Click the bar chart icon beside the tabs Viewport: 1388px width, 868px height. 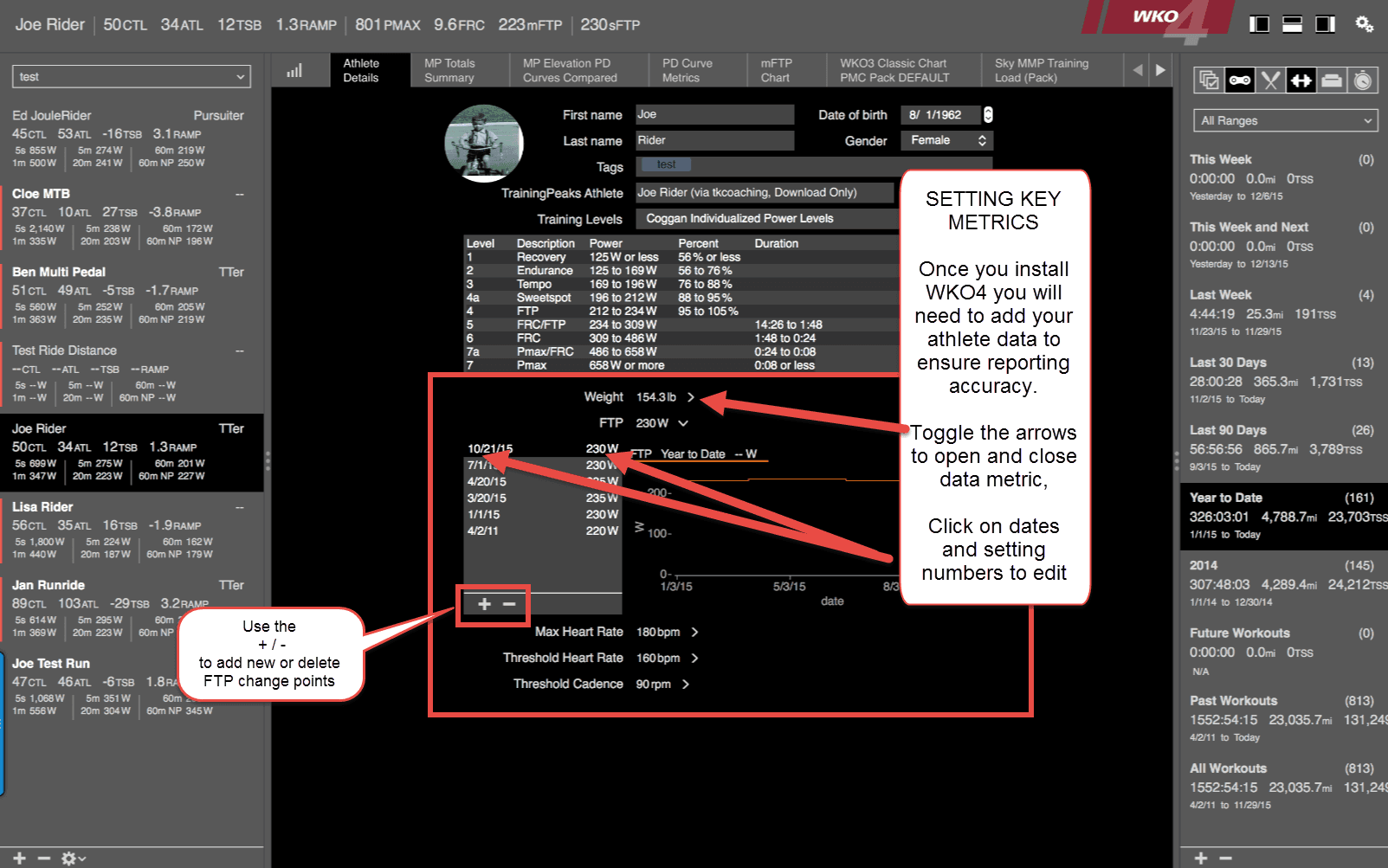(294, 70)
